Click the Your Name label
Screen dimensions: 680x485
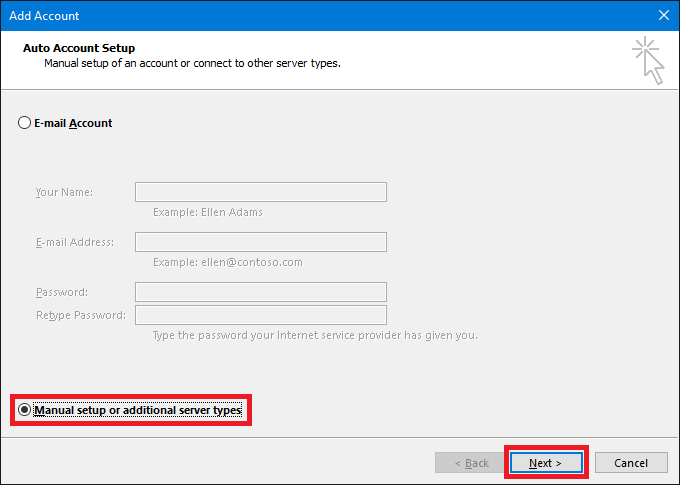pyautogui.click(x=64, y=192)
